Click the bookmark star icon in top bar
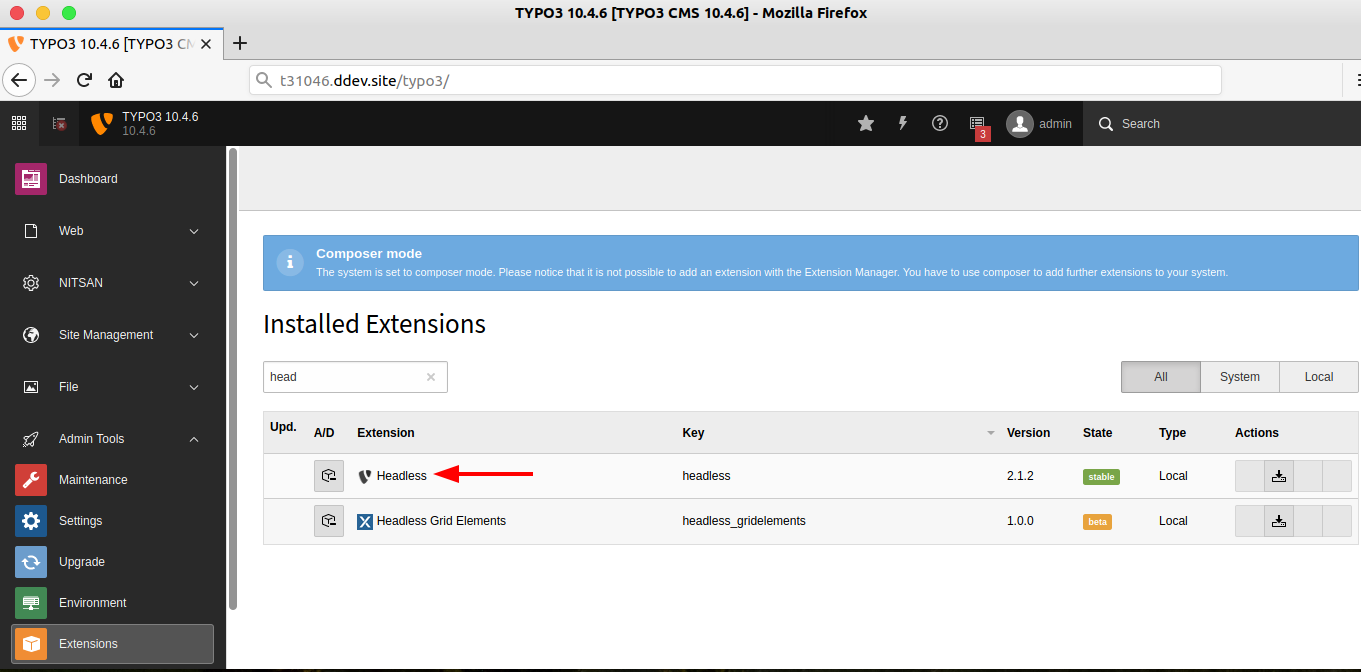 click(x=865, y=123)
